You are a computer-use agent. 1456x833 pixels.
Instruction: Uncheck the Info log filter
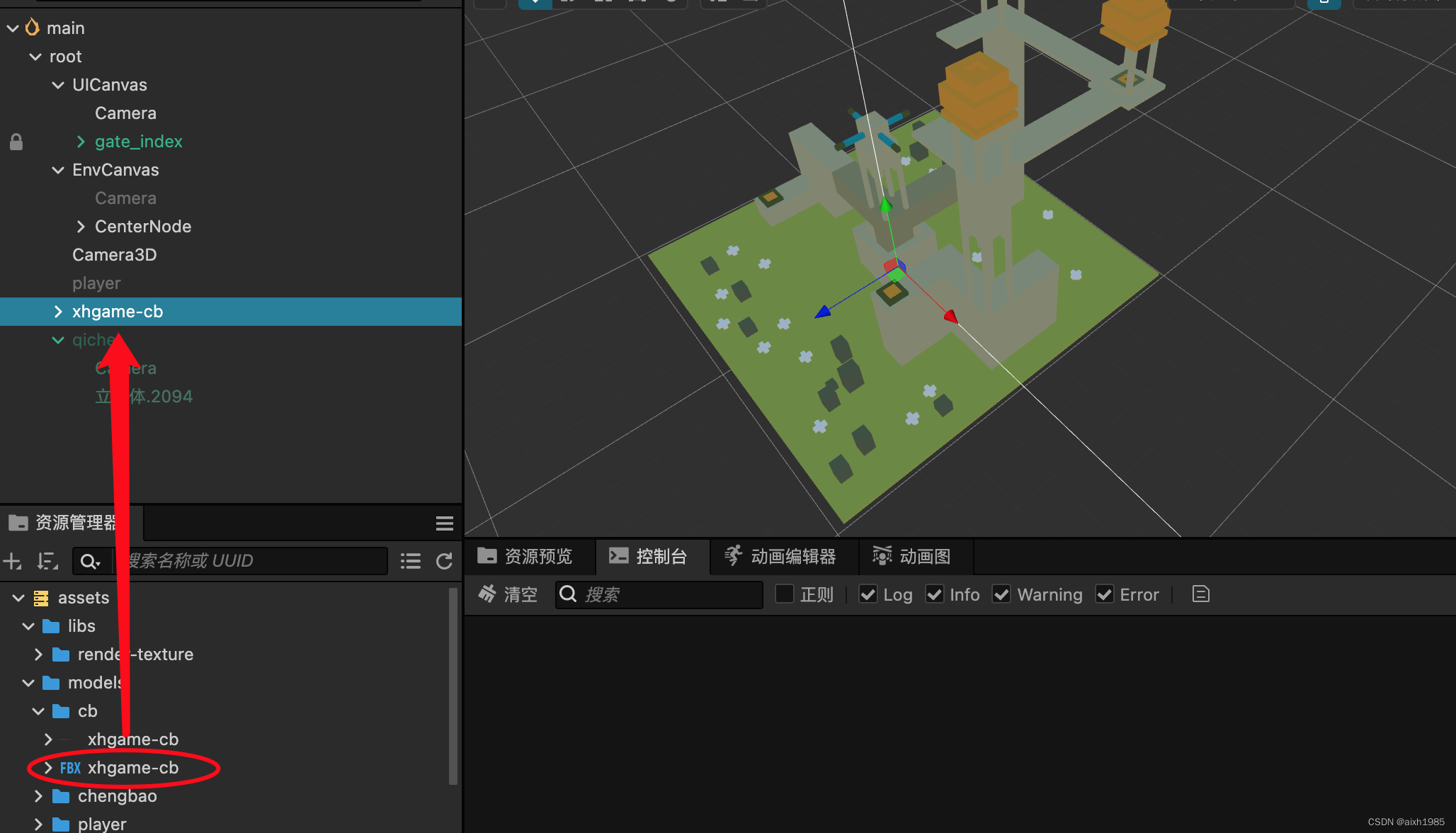click(935, 594)
